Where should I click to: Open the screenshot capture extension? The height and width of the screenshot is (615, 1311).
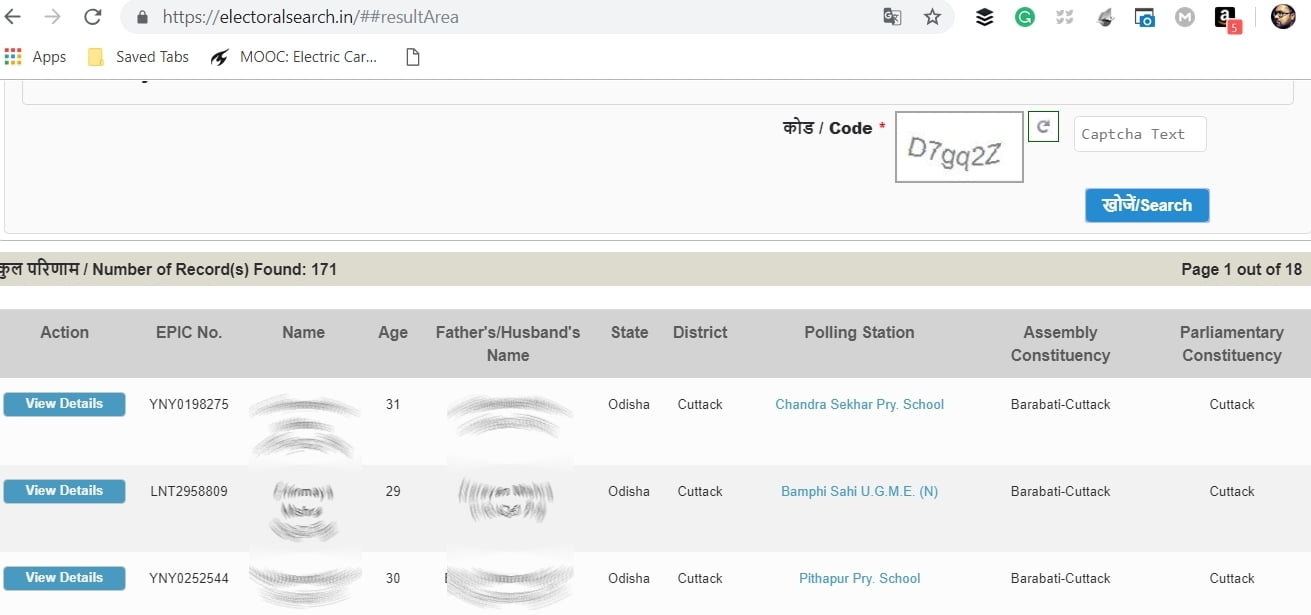pyautogui.click(x=1145, y=17)
